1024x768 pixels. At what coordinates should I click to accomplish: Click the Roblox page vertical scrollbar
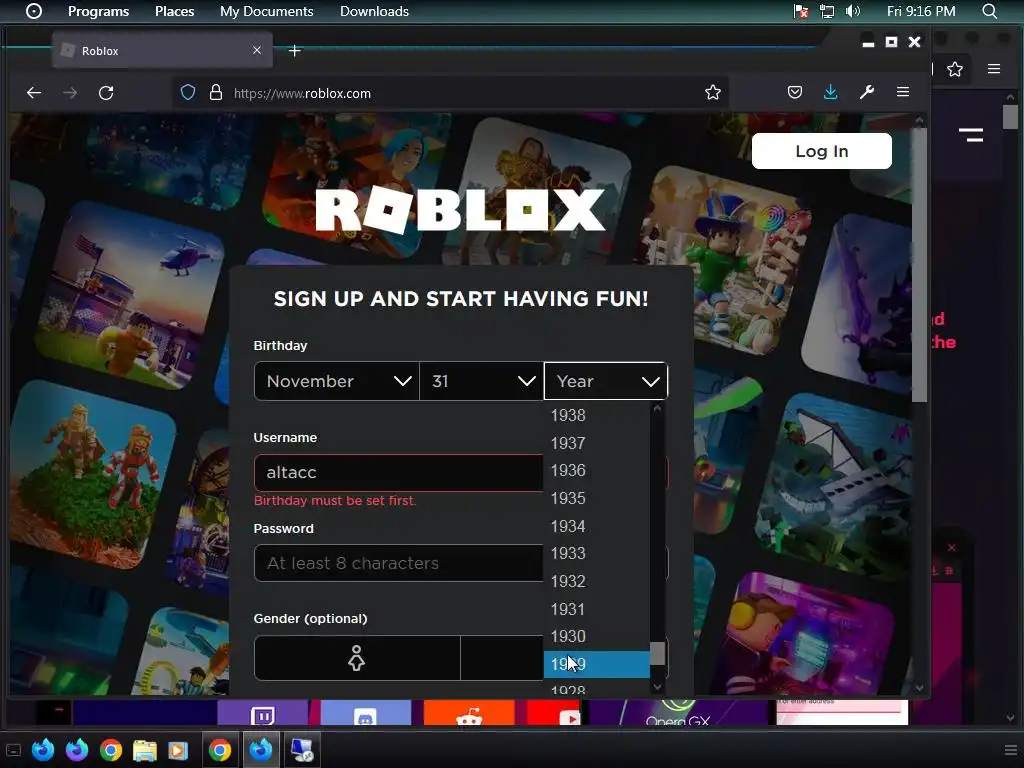(x=920, y=264)
